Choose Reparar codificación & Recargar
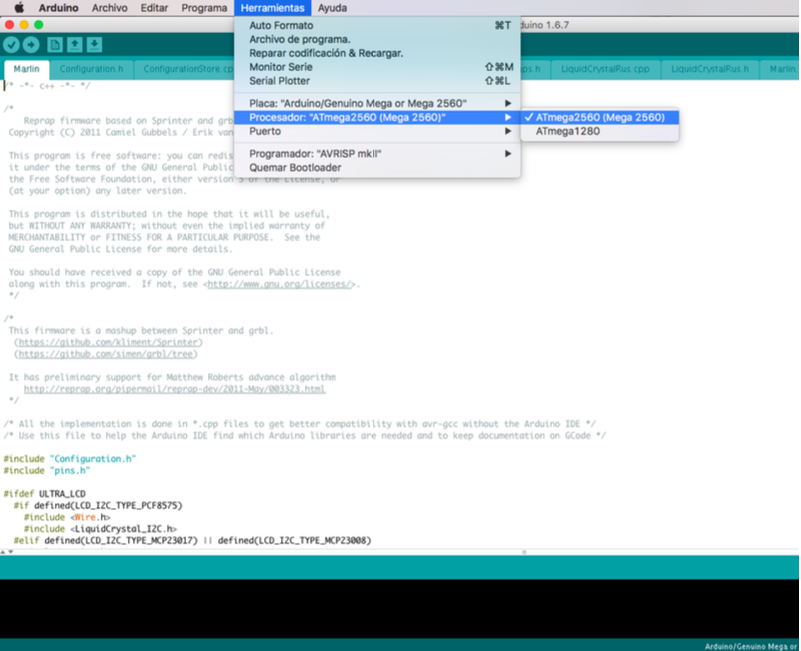Image resolution: width=801 pixels, height=651 pixels. 377,53
